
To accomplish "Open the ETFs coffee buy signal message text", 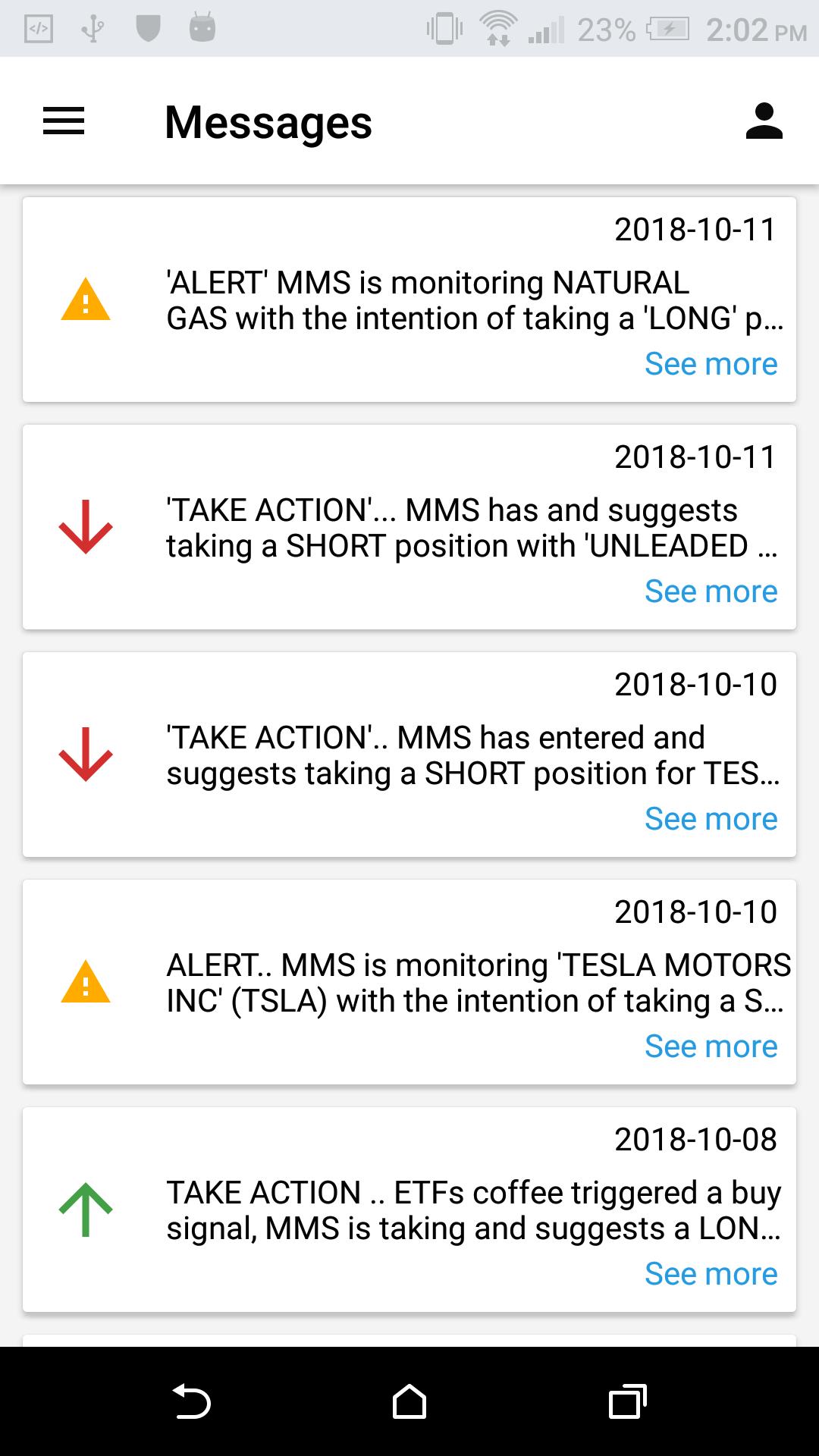I will tap(474, 1210).
